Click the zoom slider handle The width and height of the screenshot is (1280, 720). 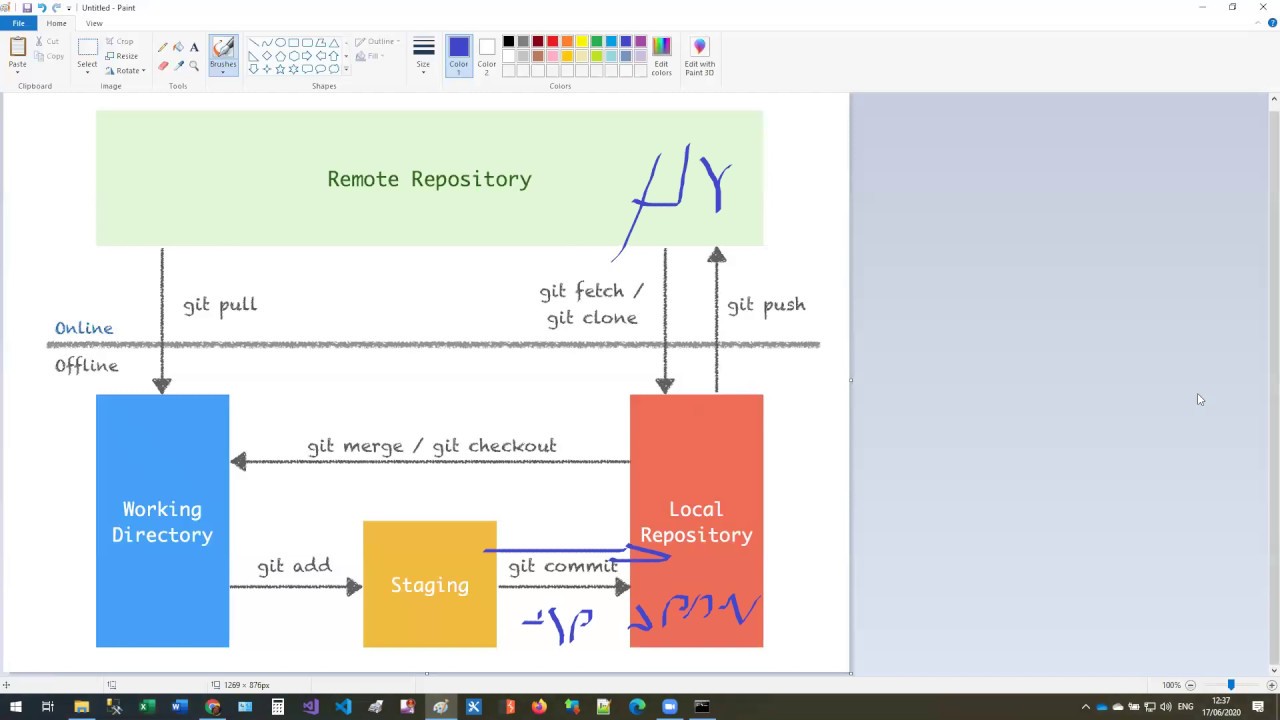point(1231,685)
